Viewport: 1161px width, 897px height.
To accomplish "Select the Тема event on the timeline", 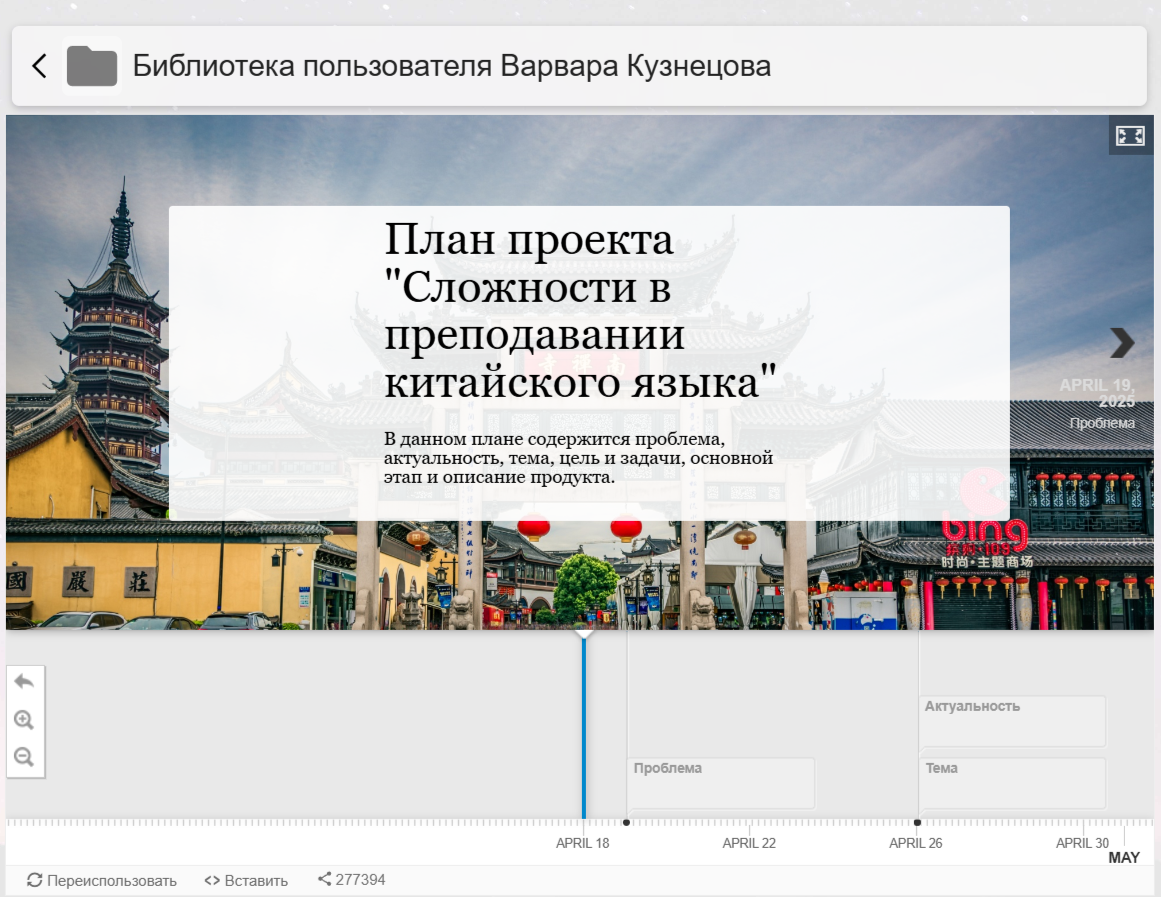I will pyautogui.click(x=1012, y=783).
